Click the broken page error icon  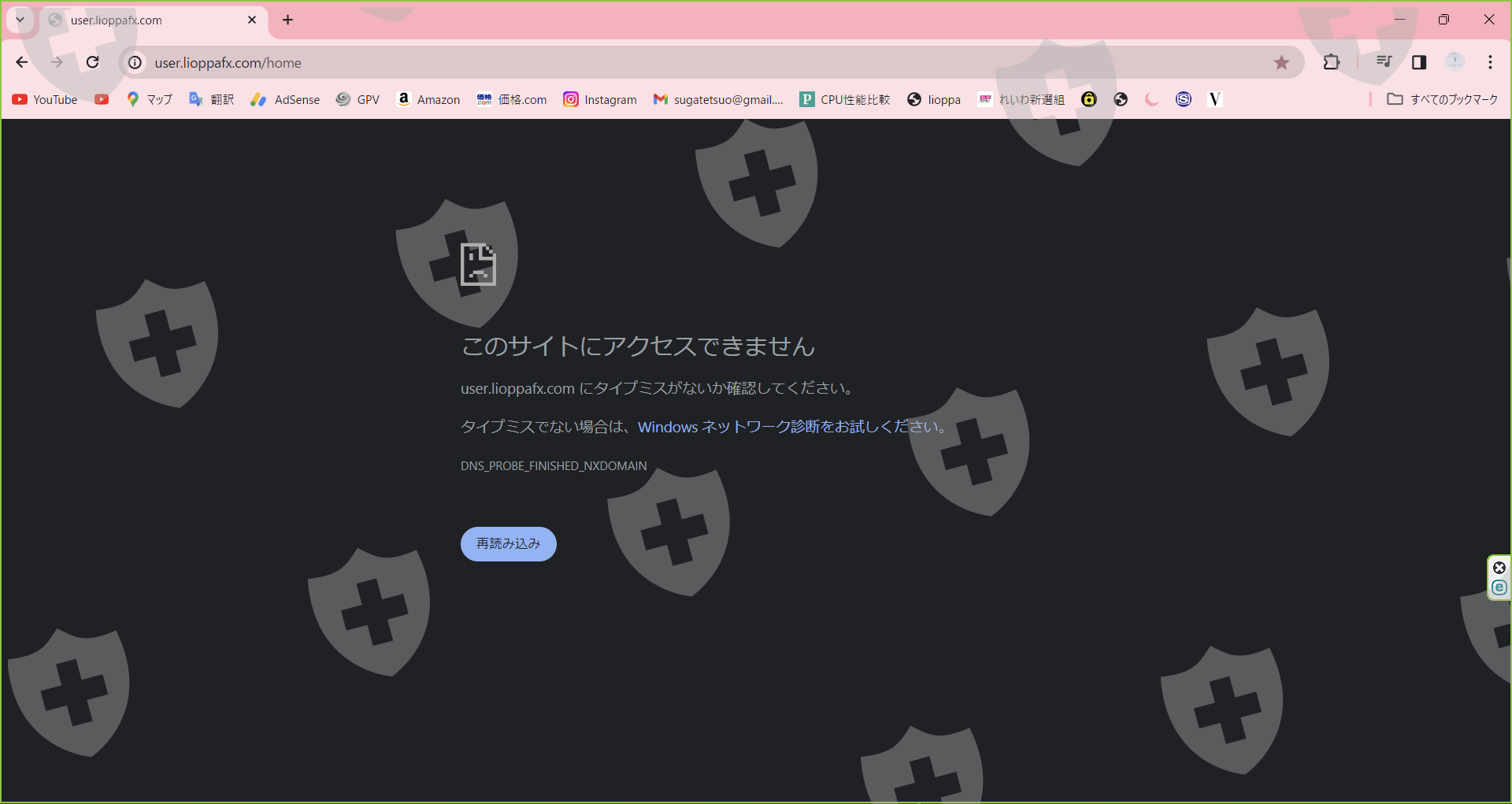point(478,264)
